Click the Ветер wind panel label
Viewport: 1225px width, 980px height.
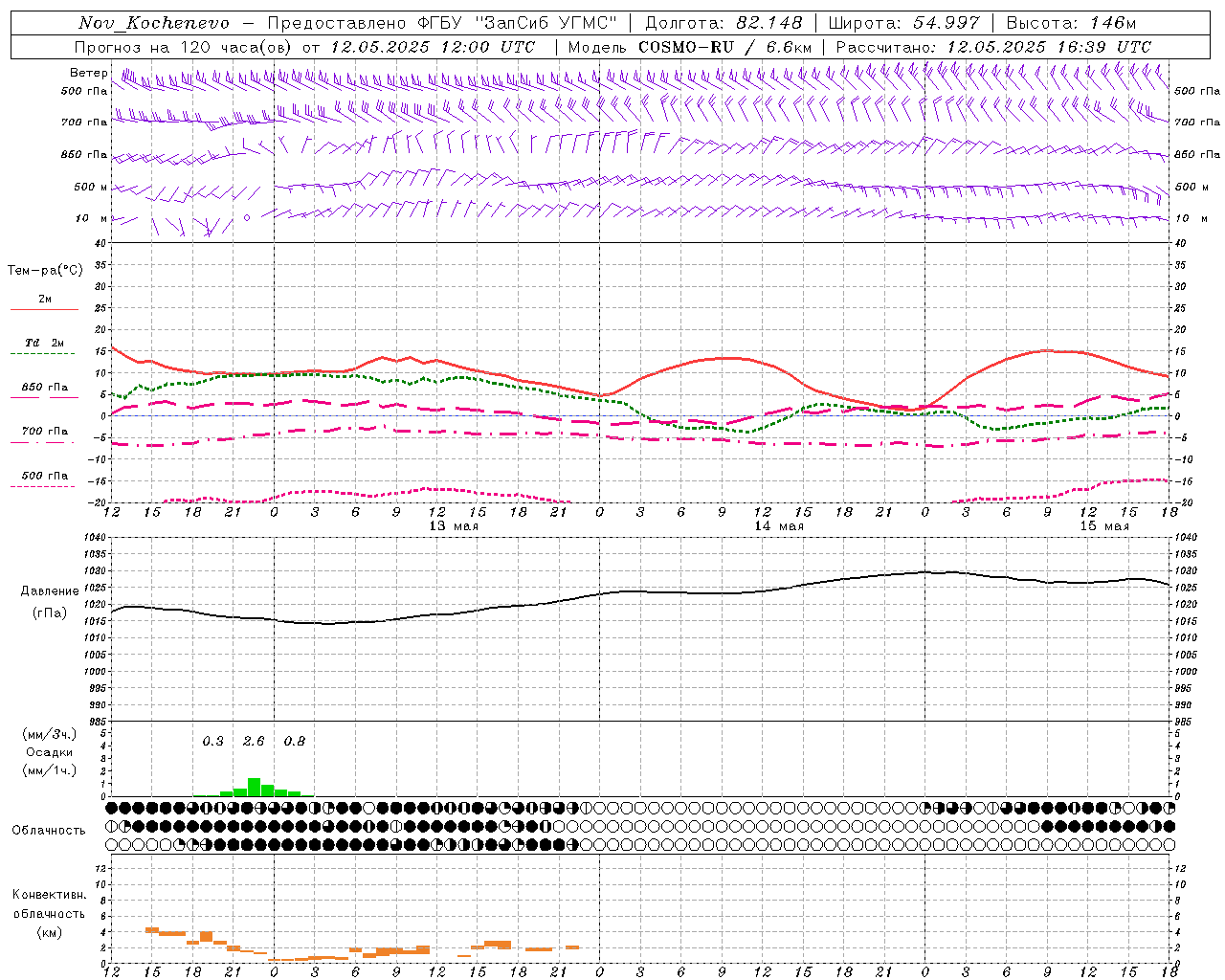88,73
